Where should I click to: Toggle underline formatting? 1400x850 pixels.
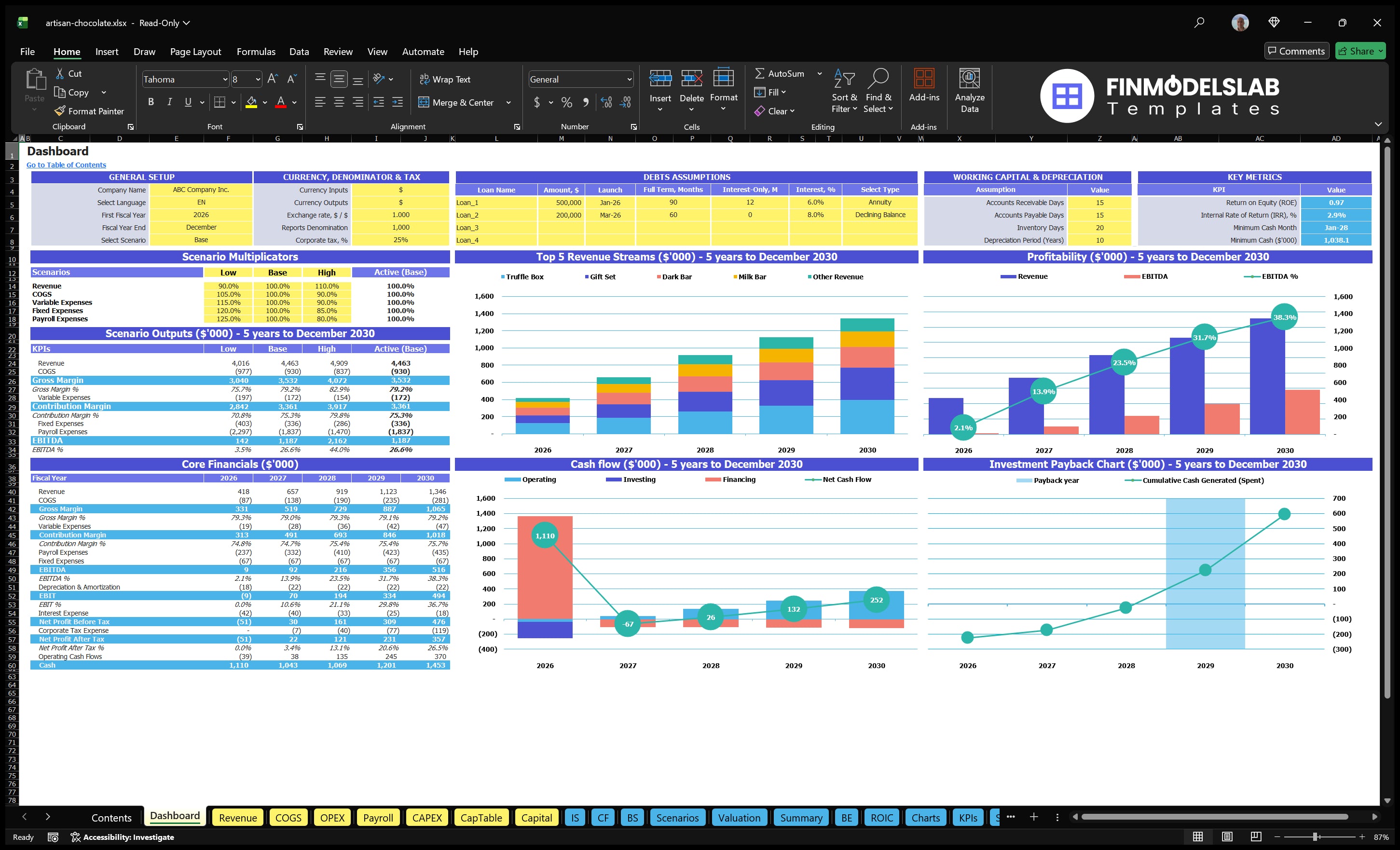tap(188, 102)
